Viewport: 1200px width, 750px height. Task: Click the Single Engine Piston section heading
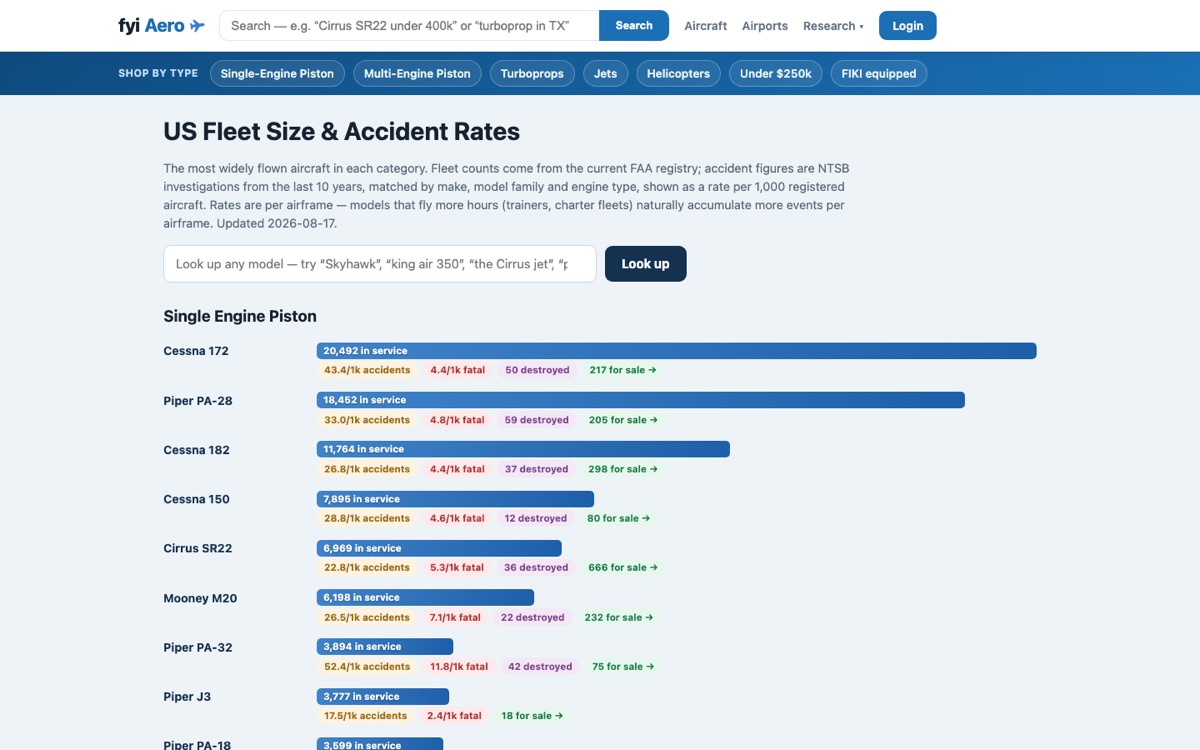[240, 316]
